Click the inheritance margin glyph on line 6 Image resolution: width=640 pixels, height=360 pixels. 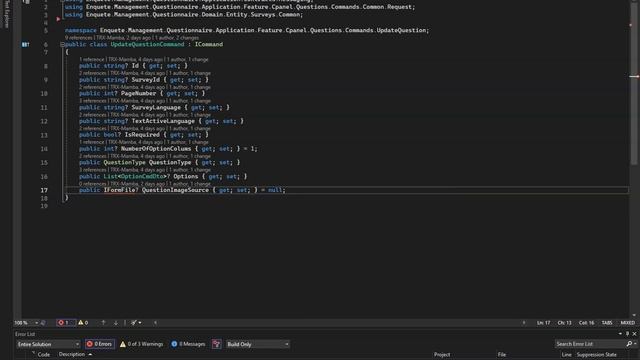click(25, 44)
